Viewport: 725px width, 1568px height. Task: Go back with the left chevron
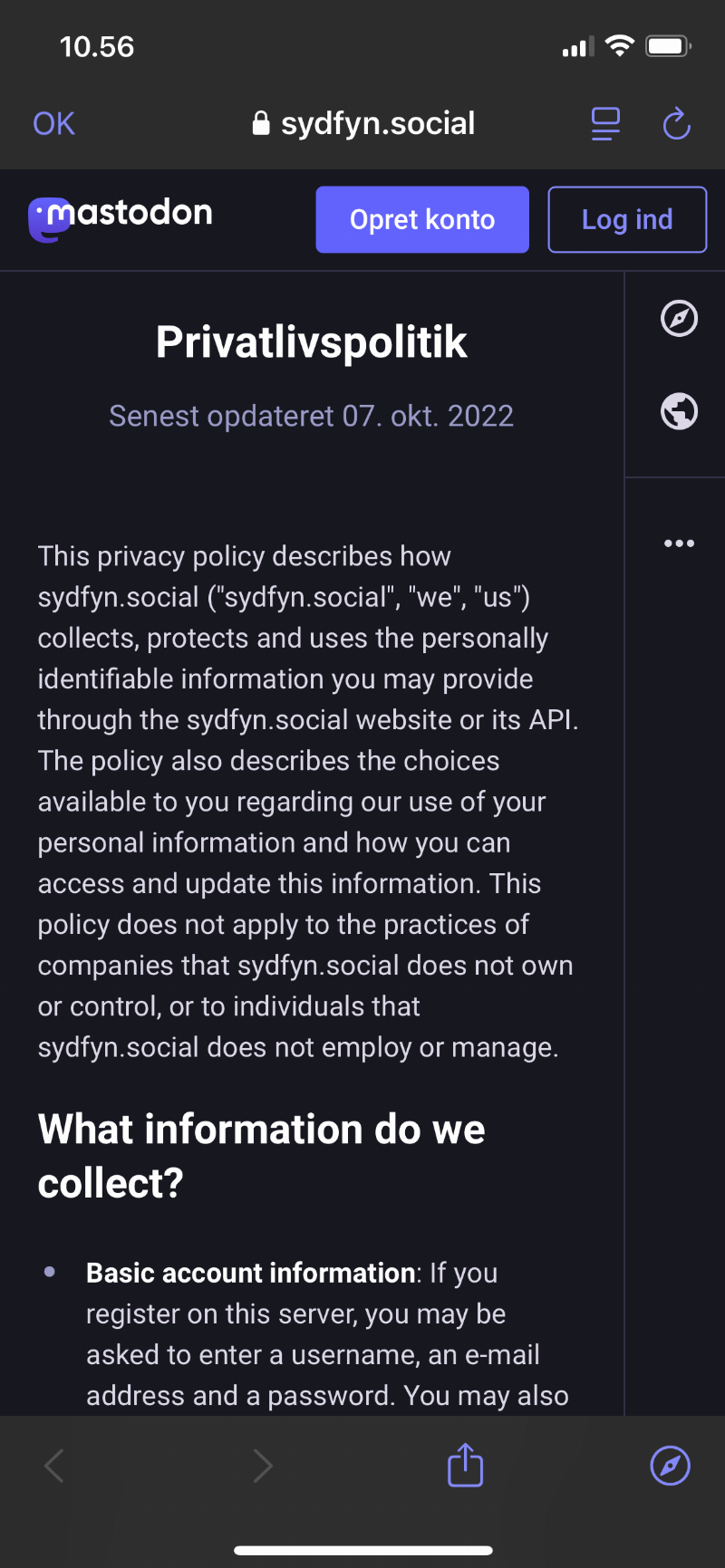pos(54,1466)
